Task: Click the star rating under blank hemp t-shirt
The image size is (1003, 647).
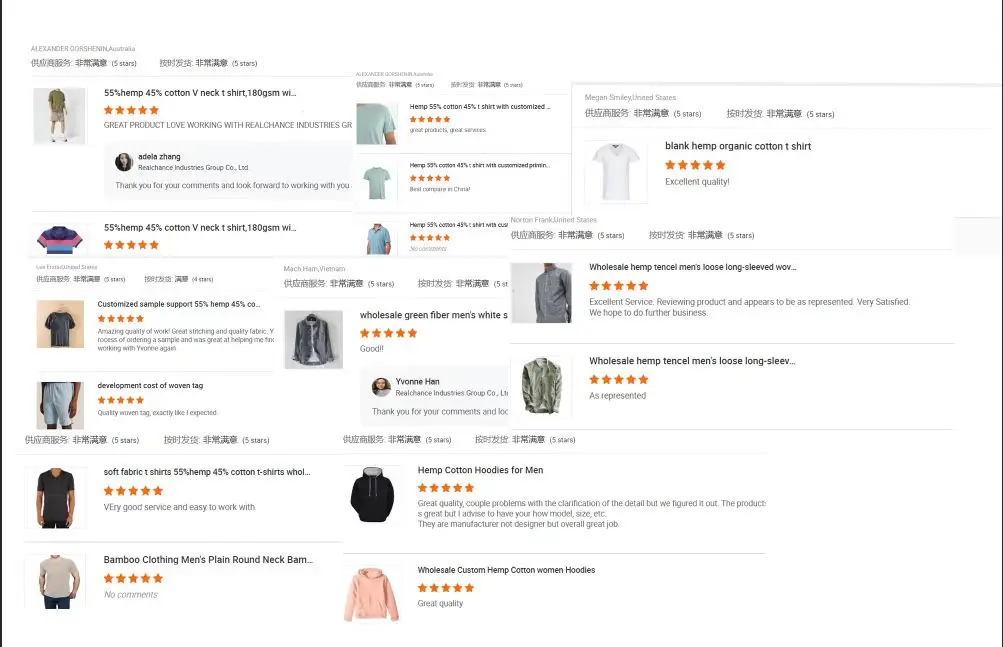Action: 695,165
